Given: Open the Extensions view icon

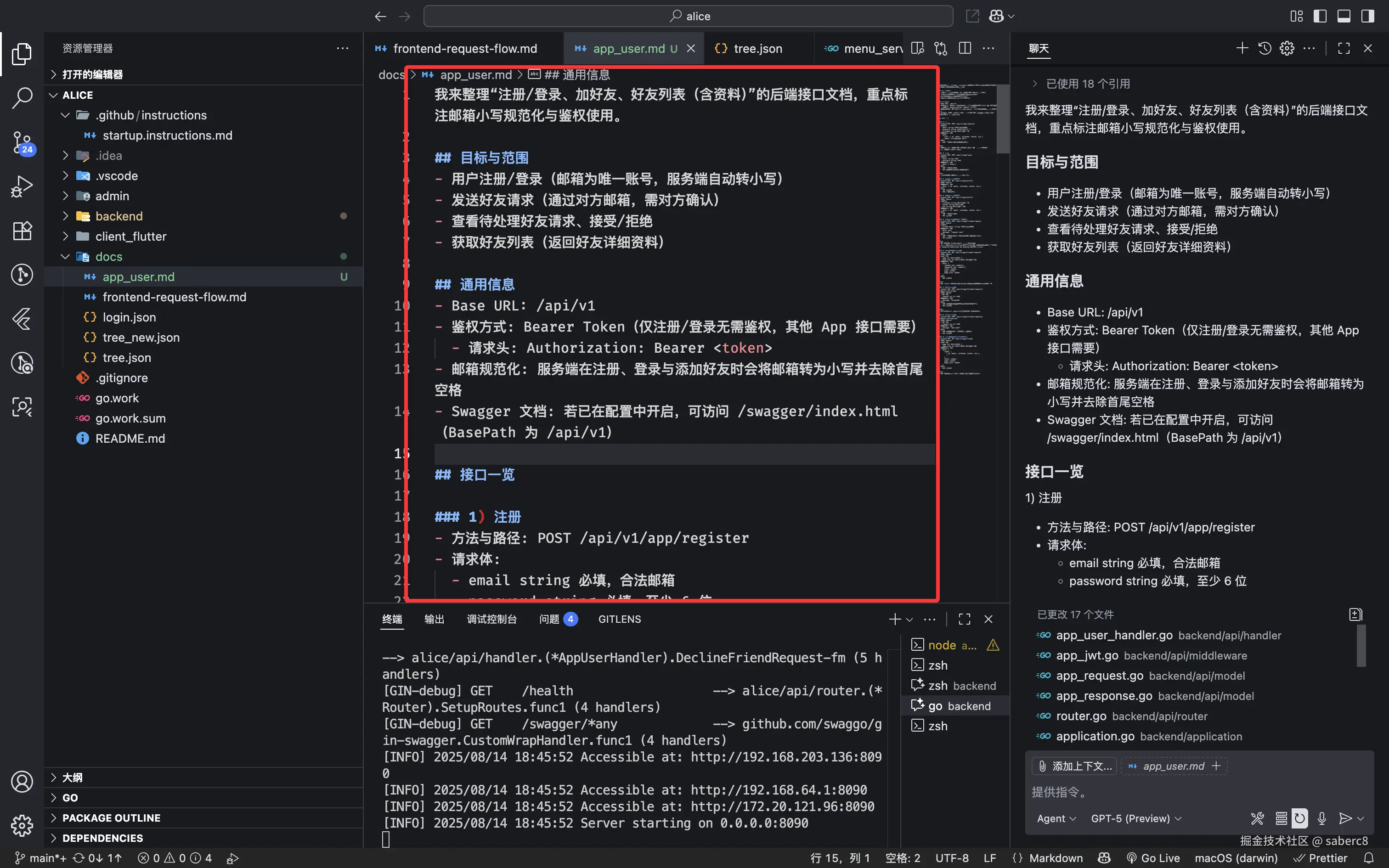Looking at the screenshot, I should pyautogui.click(x=22, y=231).
